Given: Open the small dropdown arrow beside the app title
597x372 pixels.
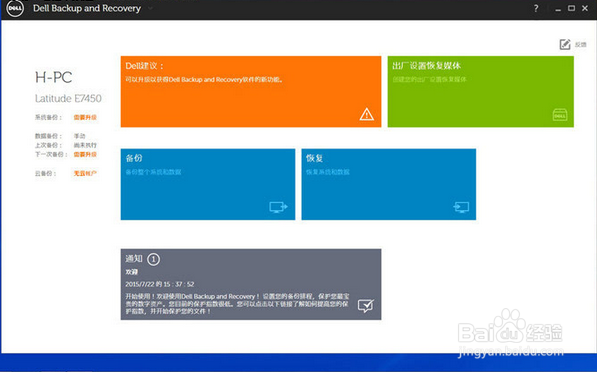Looking at the screenshot, I should pyautogui.click(x=150, y=8).
